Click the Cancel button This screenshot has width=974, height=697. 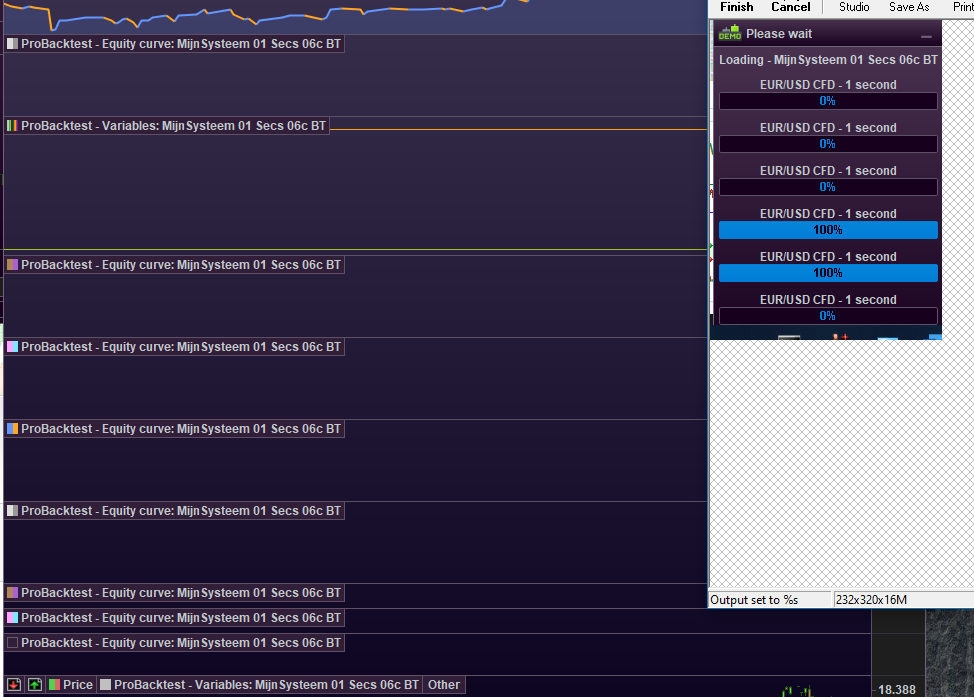pos(790,7)
